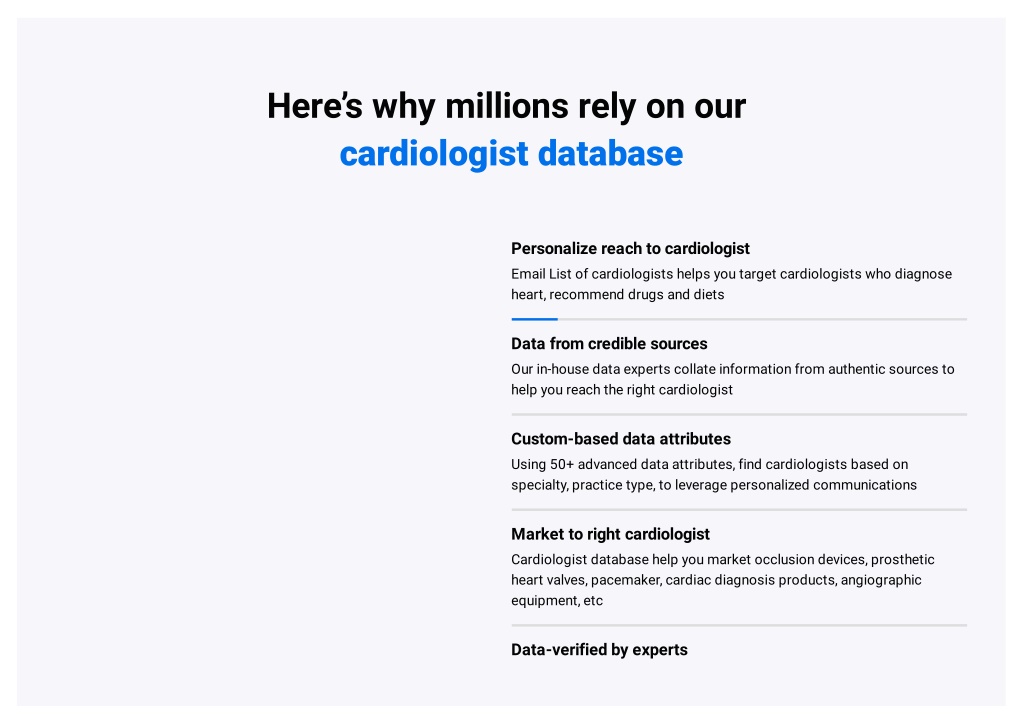The image size is (1024, 723).
Task: Click 'Cardiologist database help you market' description
Action: (x=722, y=580)
